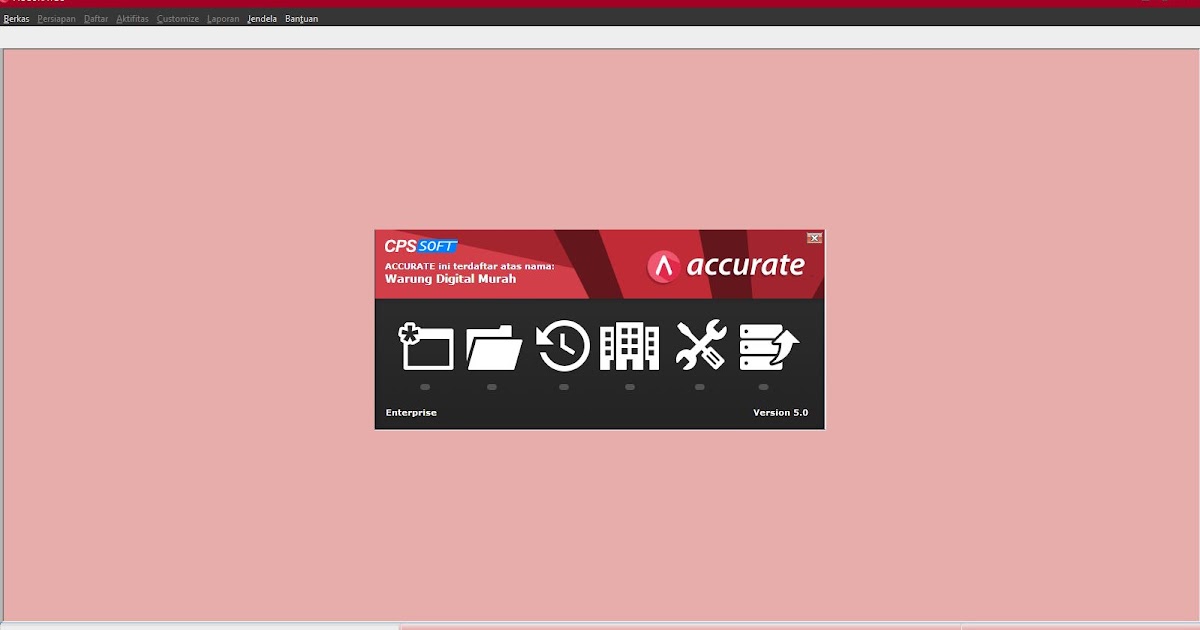
Task: Open the Jendela menu
Action: pyautogui.click(x=262, y=19)
